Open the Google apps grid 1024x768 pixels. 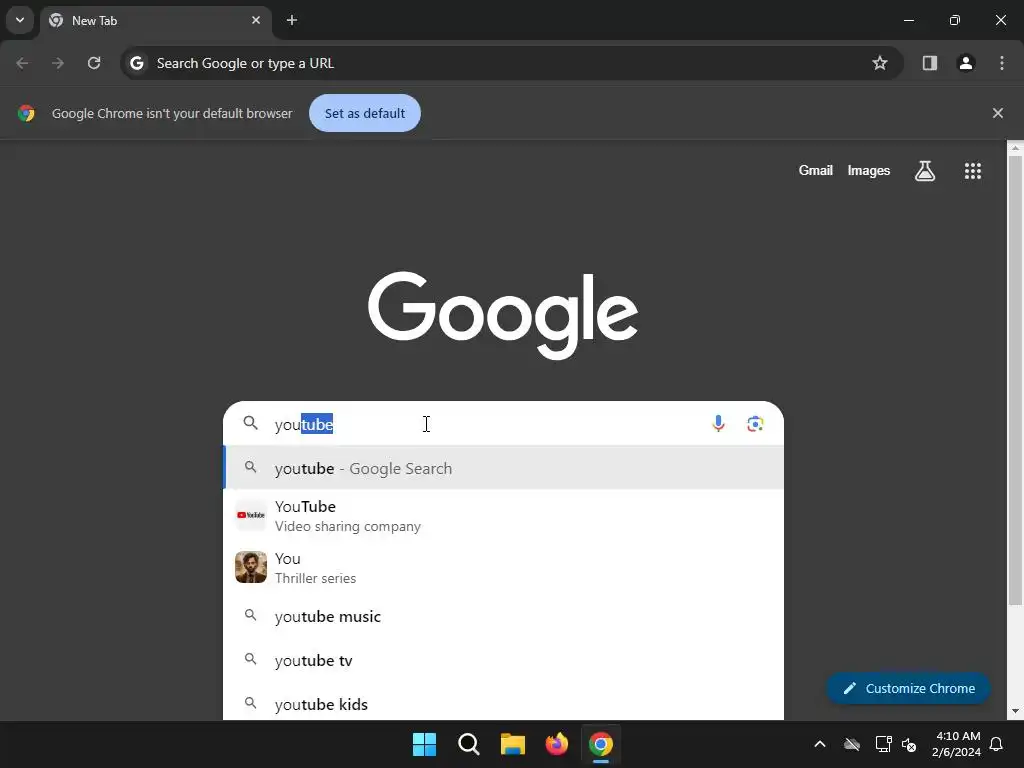tap(972, 171)
